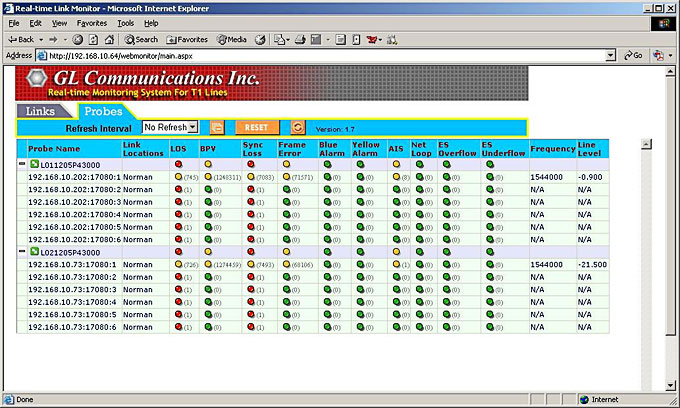Click Sync Loss indicator for 192.168.10.202:17080:2

click(x=251, y=189)
